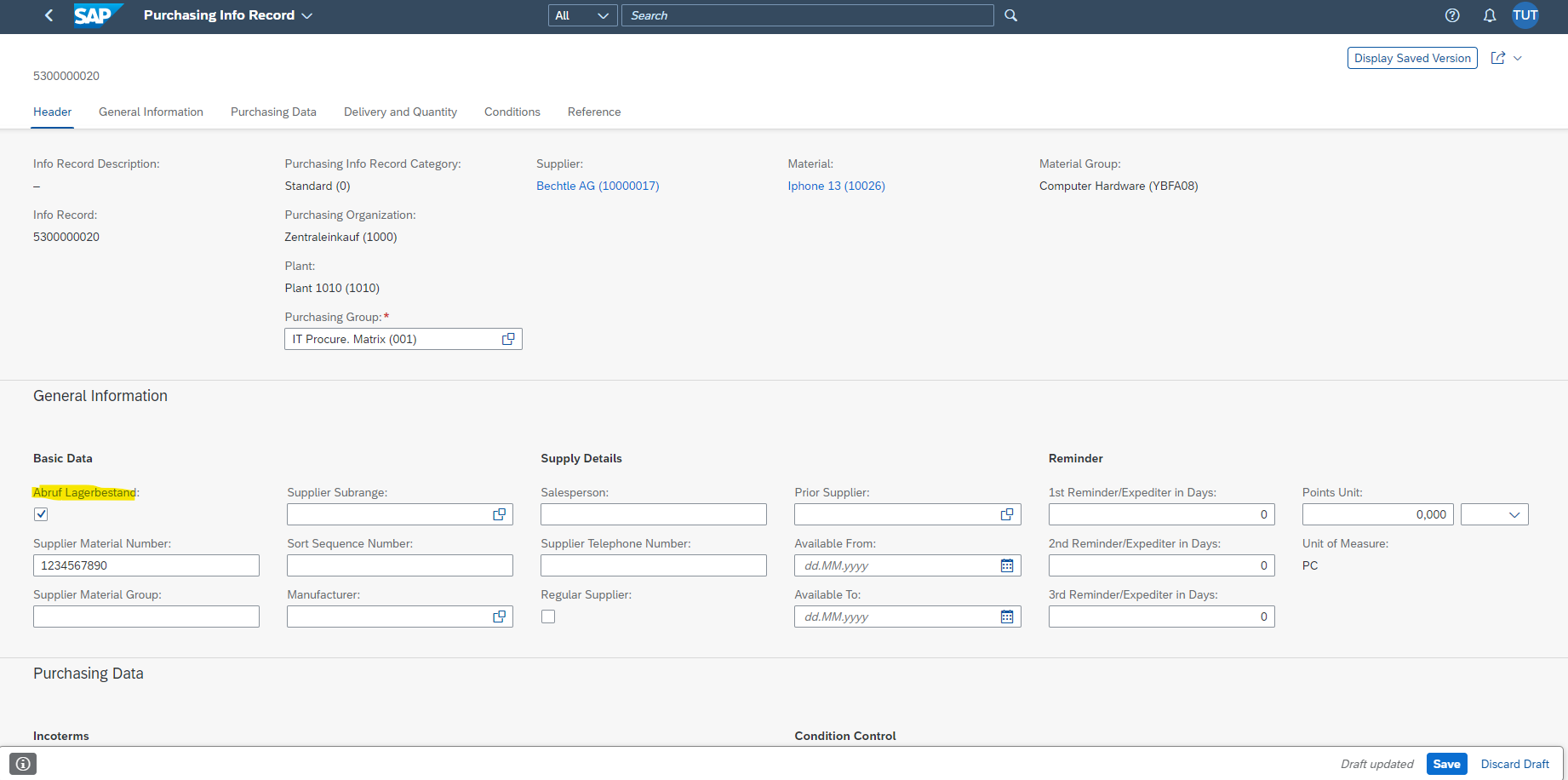The image size is (1568, 780).
Task: Click Supplier Material Group field
Action: point(146,617)
